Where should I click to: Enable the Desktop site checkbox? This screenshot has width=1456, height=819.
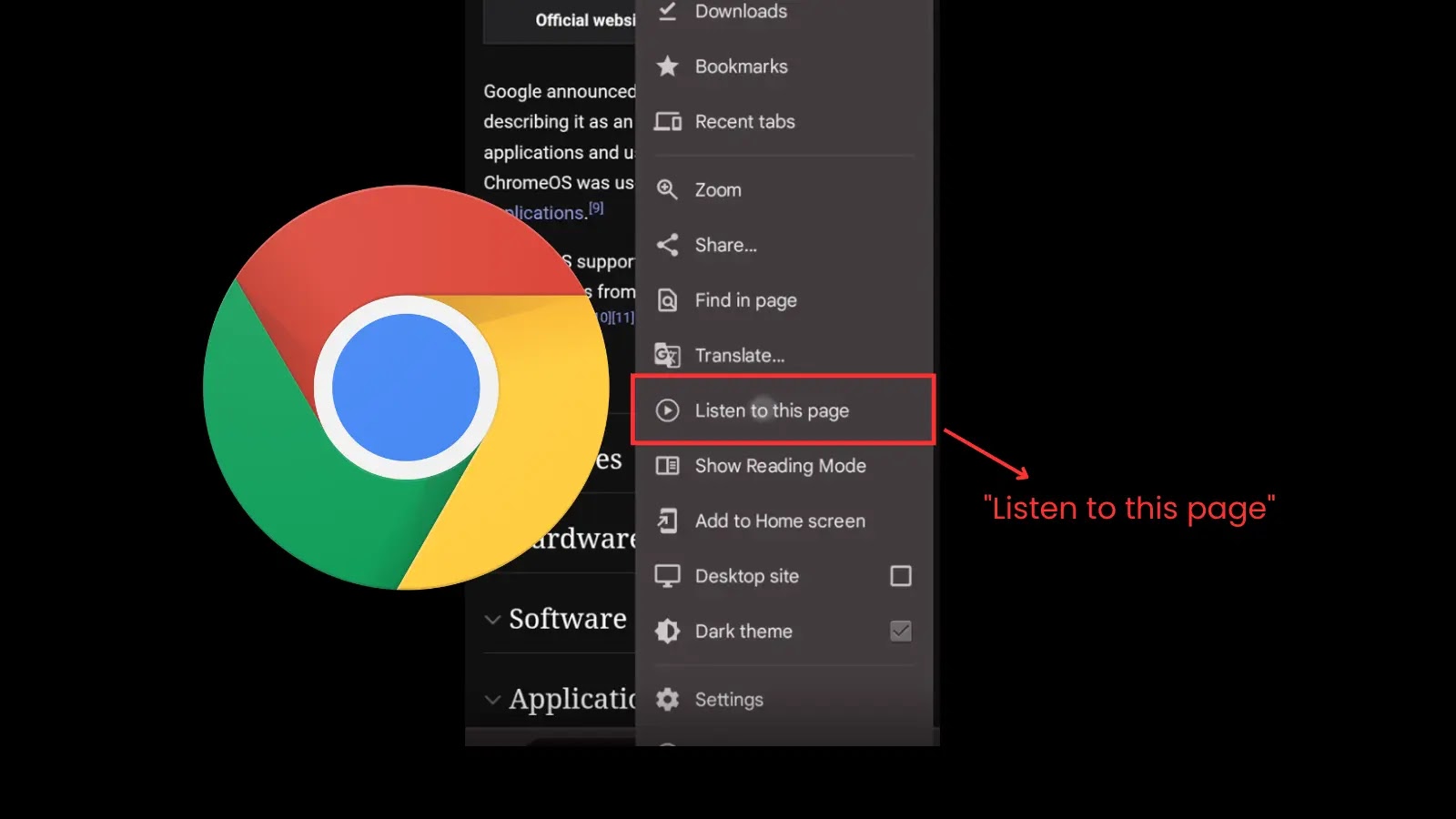click(x=901, y=575)
